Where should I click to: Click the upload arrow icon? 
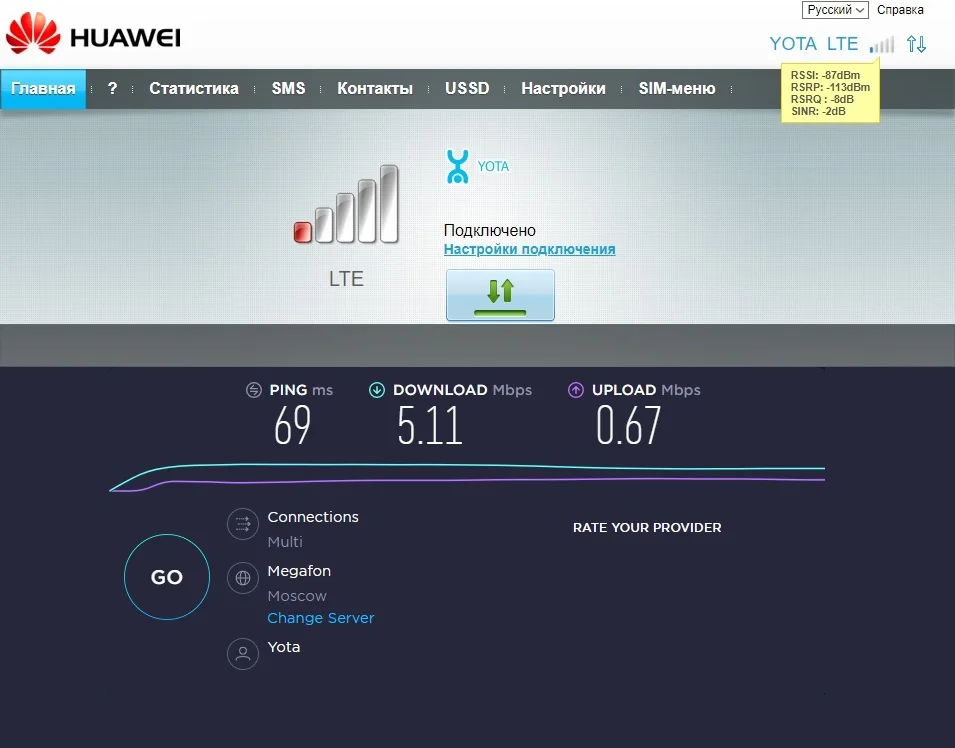click(x=576, y=390)
